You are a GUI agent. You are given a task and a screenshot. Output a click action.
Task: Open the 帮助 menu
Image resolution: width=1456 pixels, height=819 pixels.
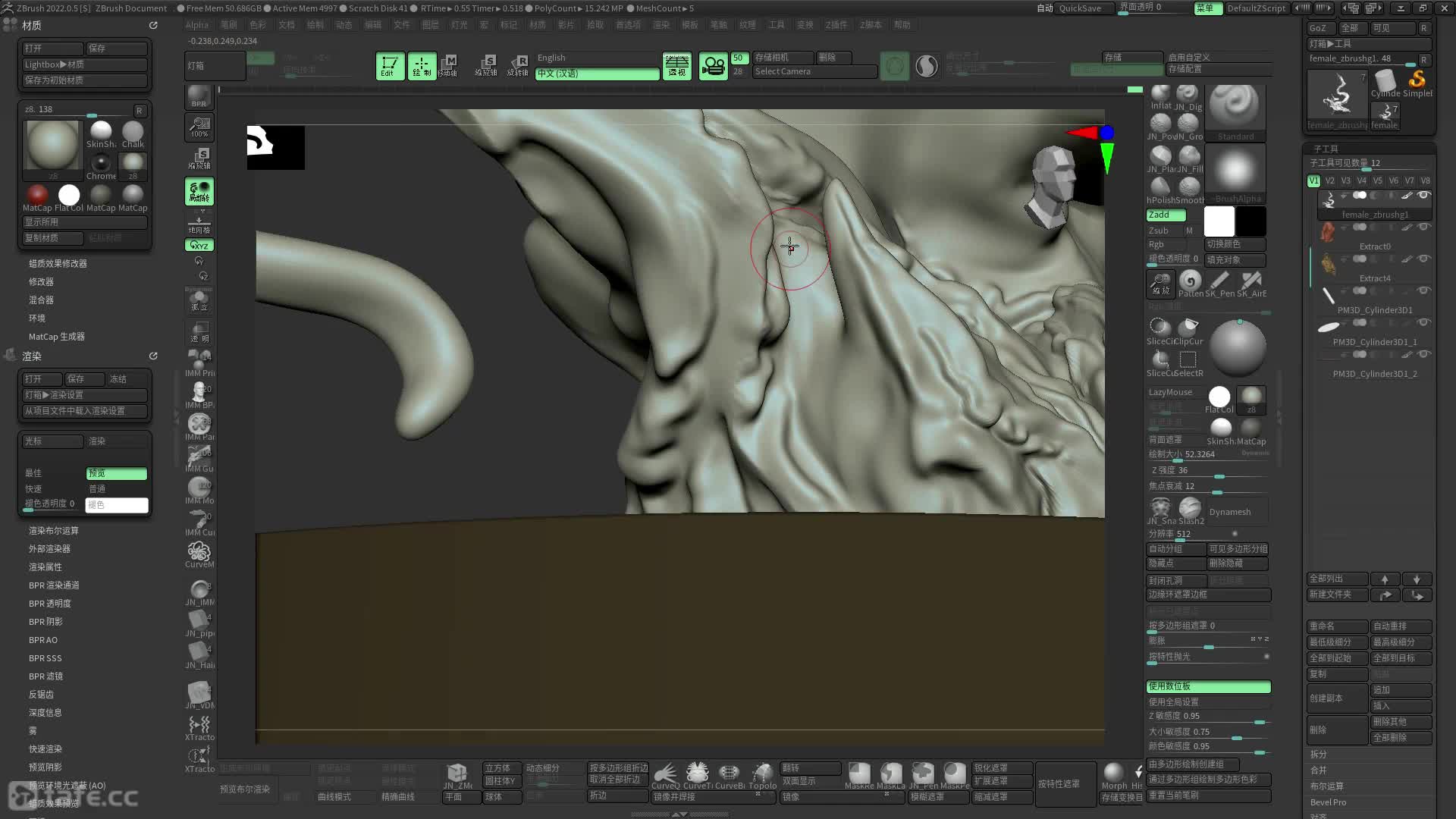pyautogui.click(x=902, y=24)
